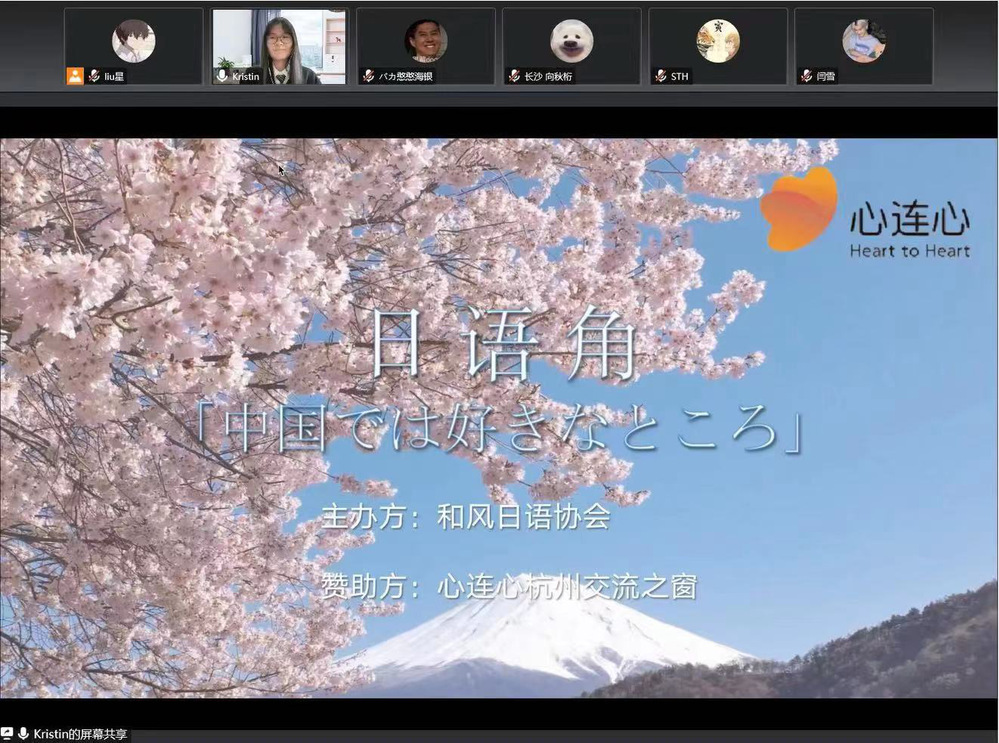Click the 日语角 slide title
999x743 pixels.
pos(503,347)
